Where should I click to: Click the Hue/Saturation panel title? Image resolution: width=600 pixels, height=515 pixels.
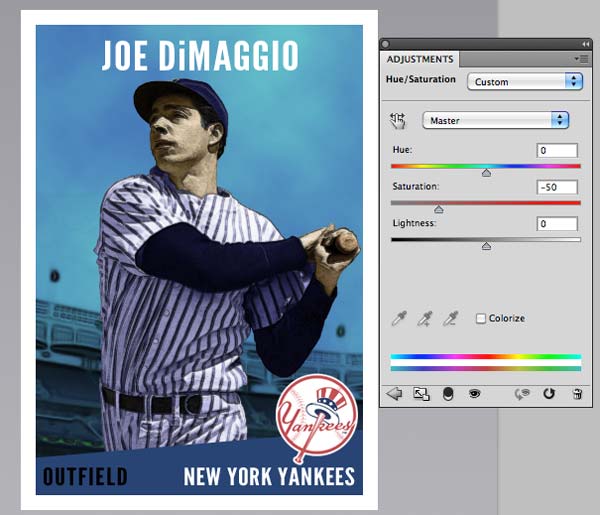(x=421, y=79)
